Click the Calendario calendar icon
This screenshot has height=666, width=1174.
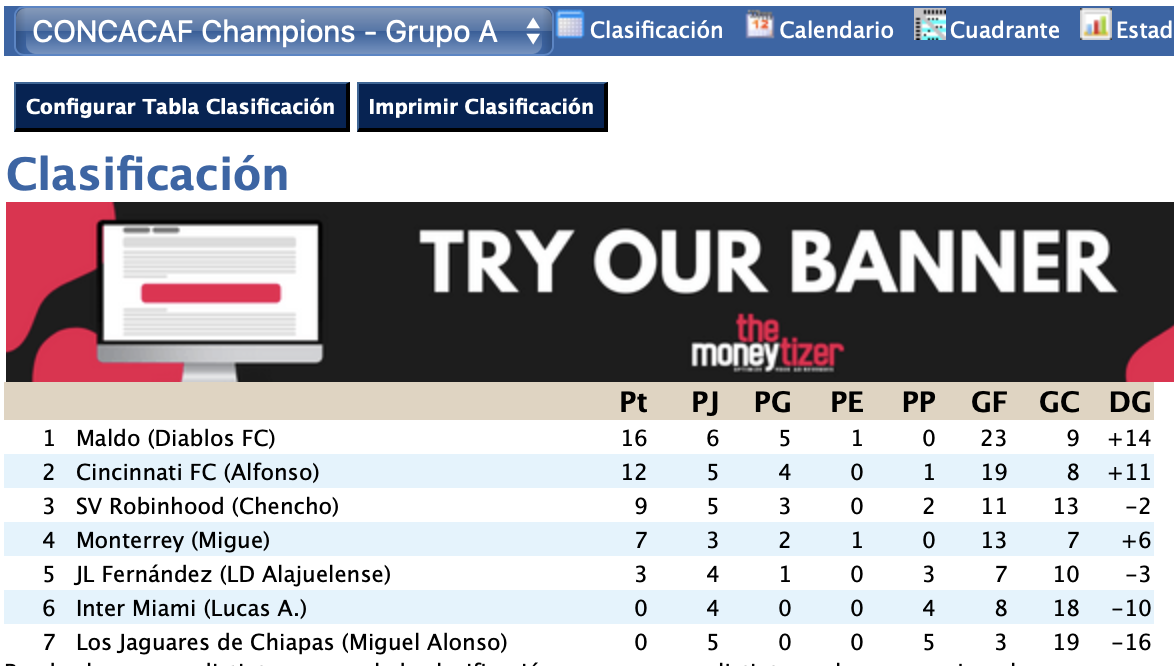[760, 26]
